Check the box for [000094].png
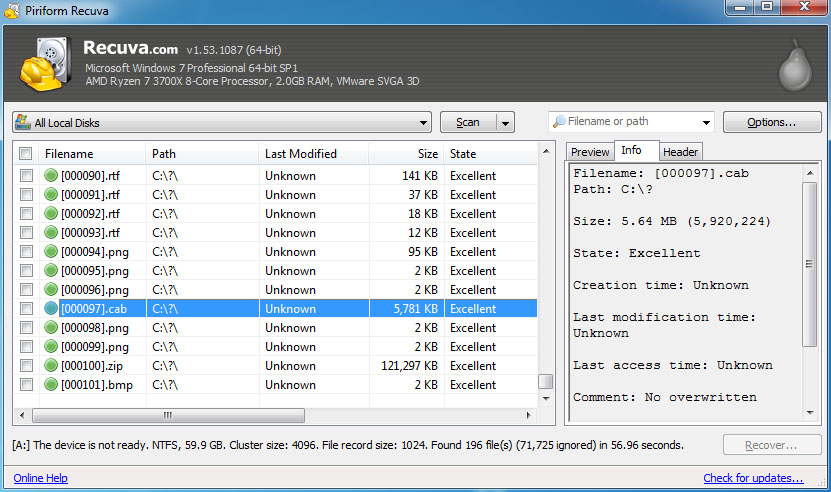The image size is (831, 492). click(26, 251)
